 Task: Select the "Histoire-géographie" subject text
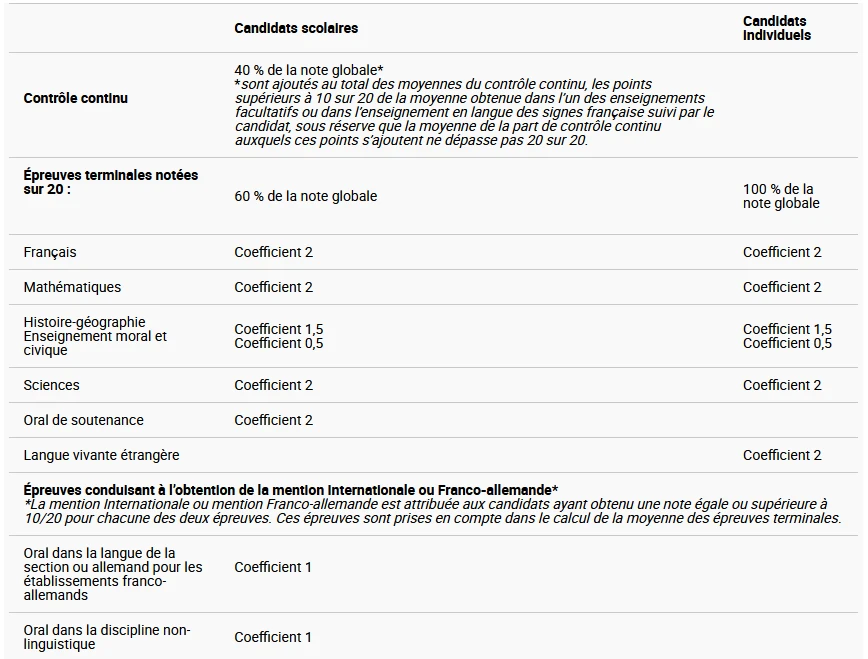point(84,322)
